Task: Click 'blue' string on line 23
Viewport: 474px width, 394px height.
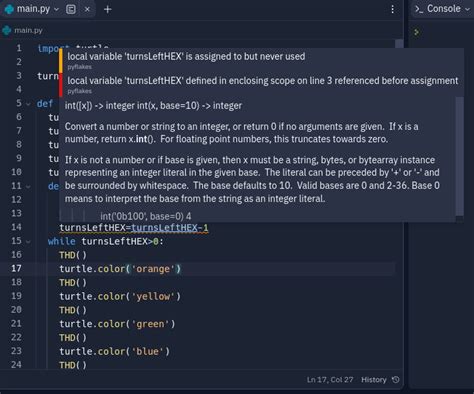Action: tap(148, 351)
